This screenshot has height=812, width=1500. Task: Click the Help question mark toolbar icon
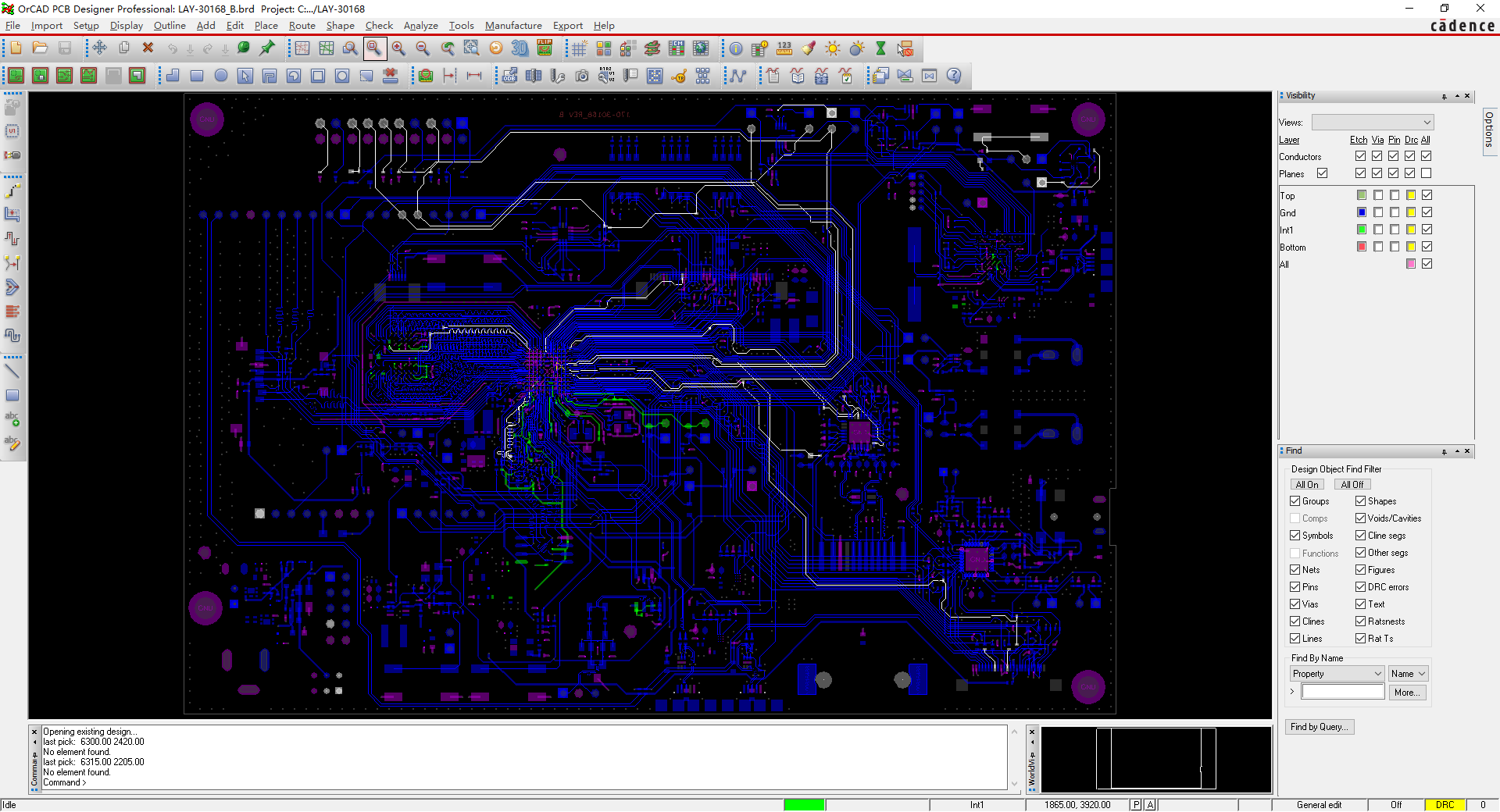click(954, 76)
